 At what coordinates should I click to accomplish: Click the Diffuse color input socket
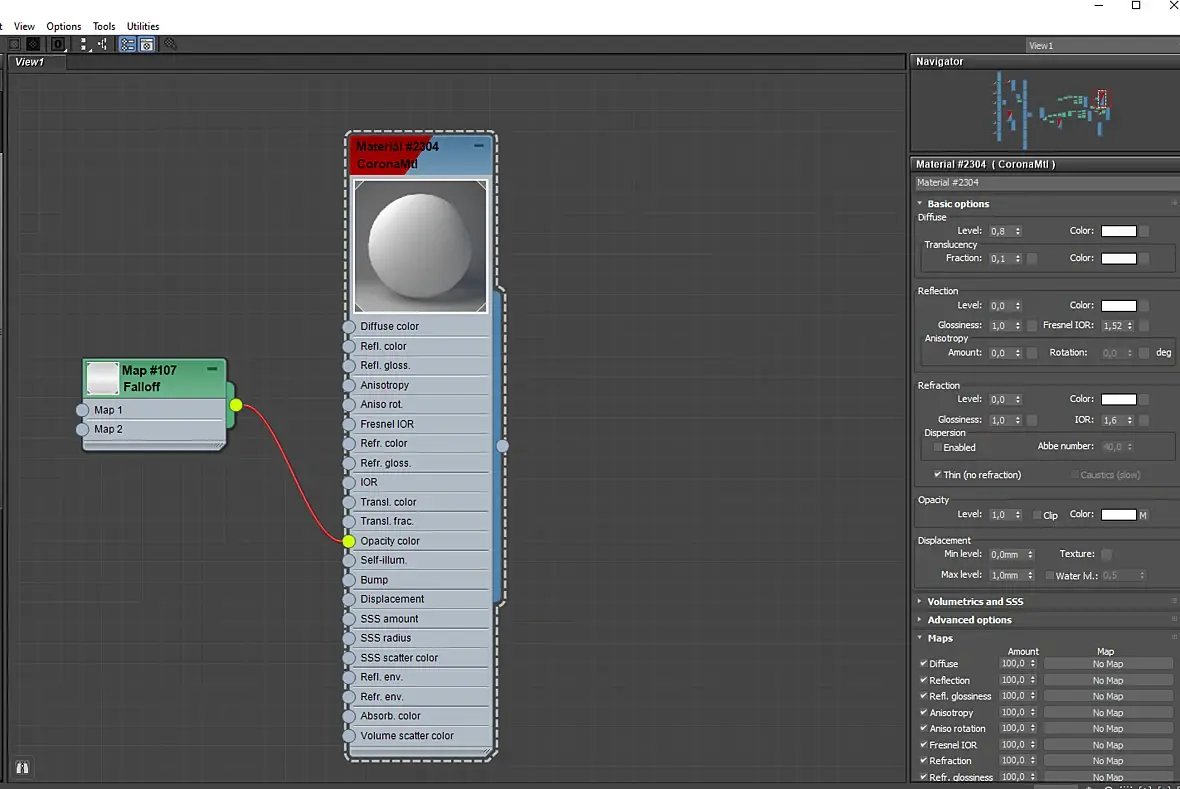click(x=349, y=327)
